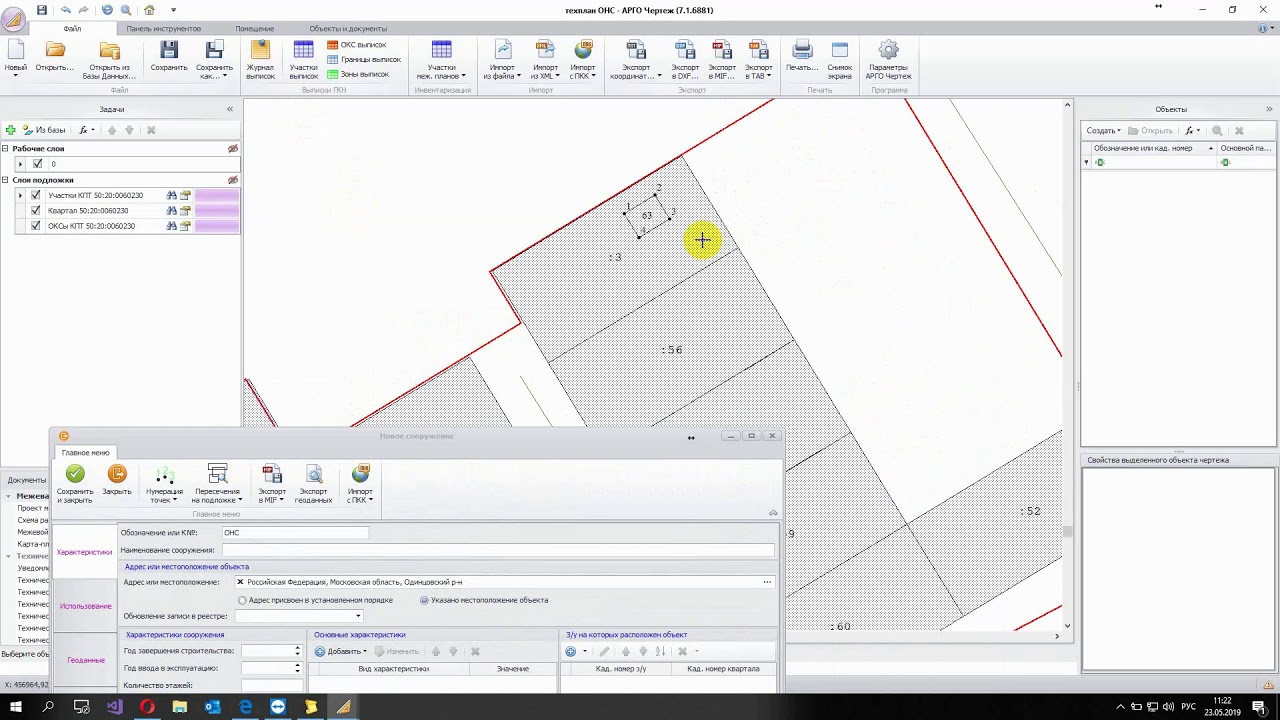Click the Год завершения строительства stepper arrows
1280x720 pixels.
click(297, 651)
